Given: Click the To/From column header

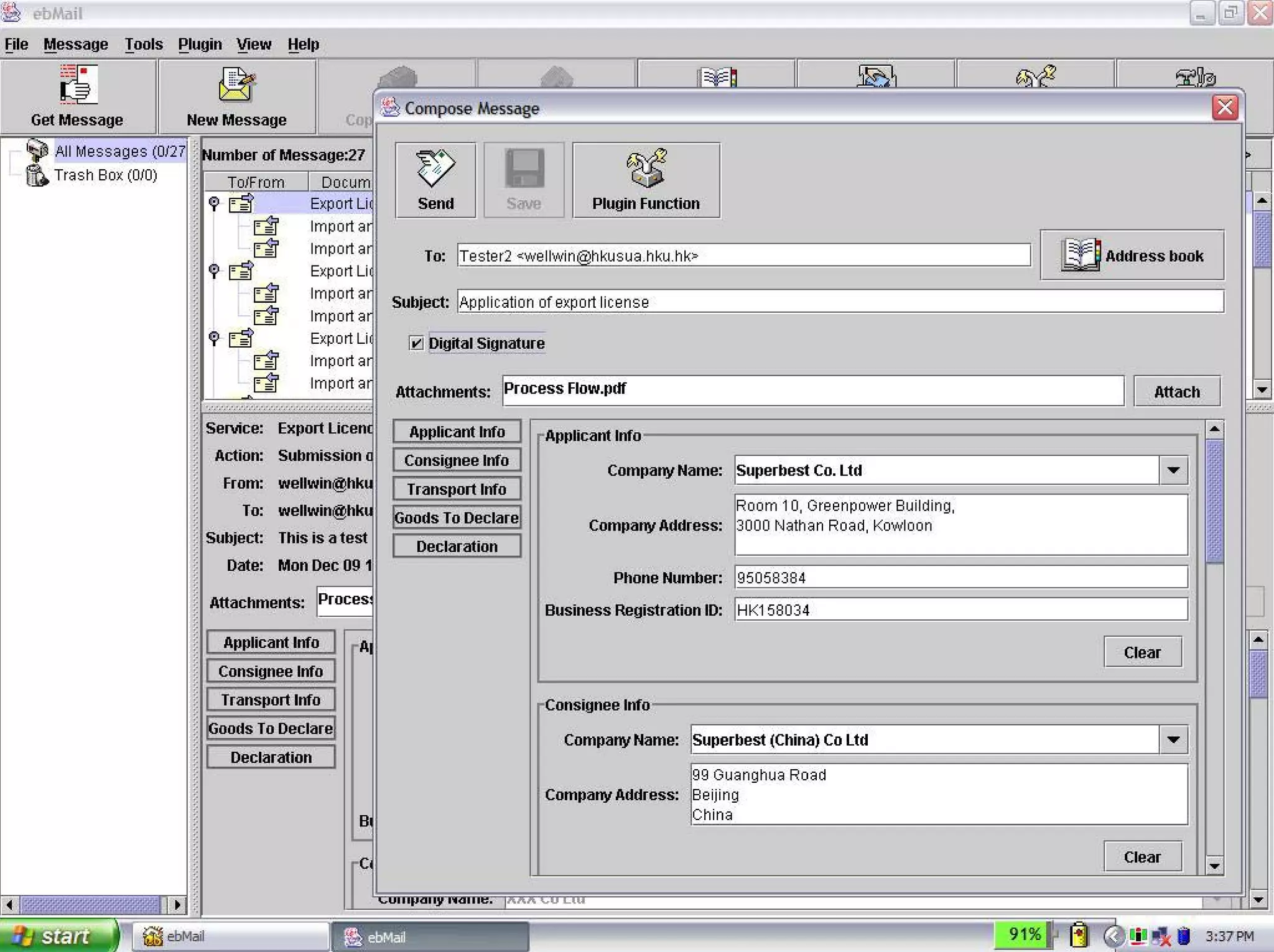Looking at the screenshot, I should point(256,182).
